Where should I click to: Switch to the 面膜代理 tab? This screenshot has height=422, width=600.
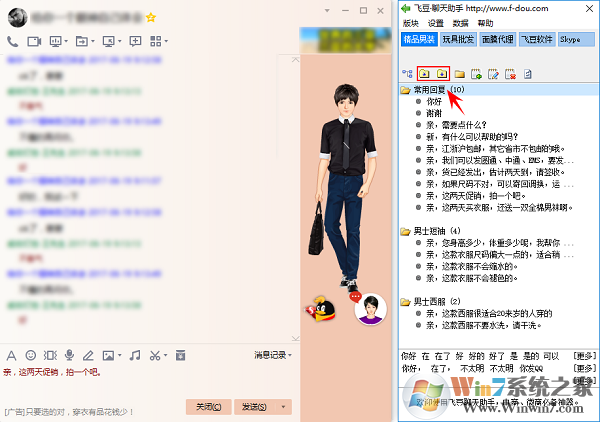click(x=498, y=39)
